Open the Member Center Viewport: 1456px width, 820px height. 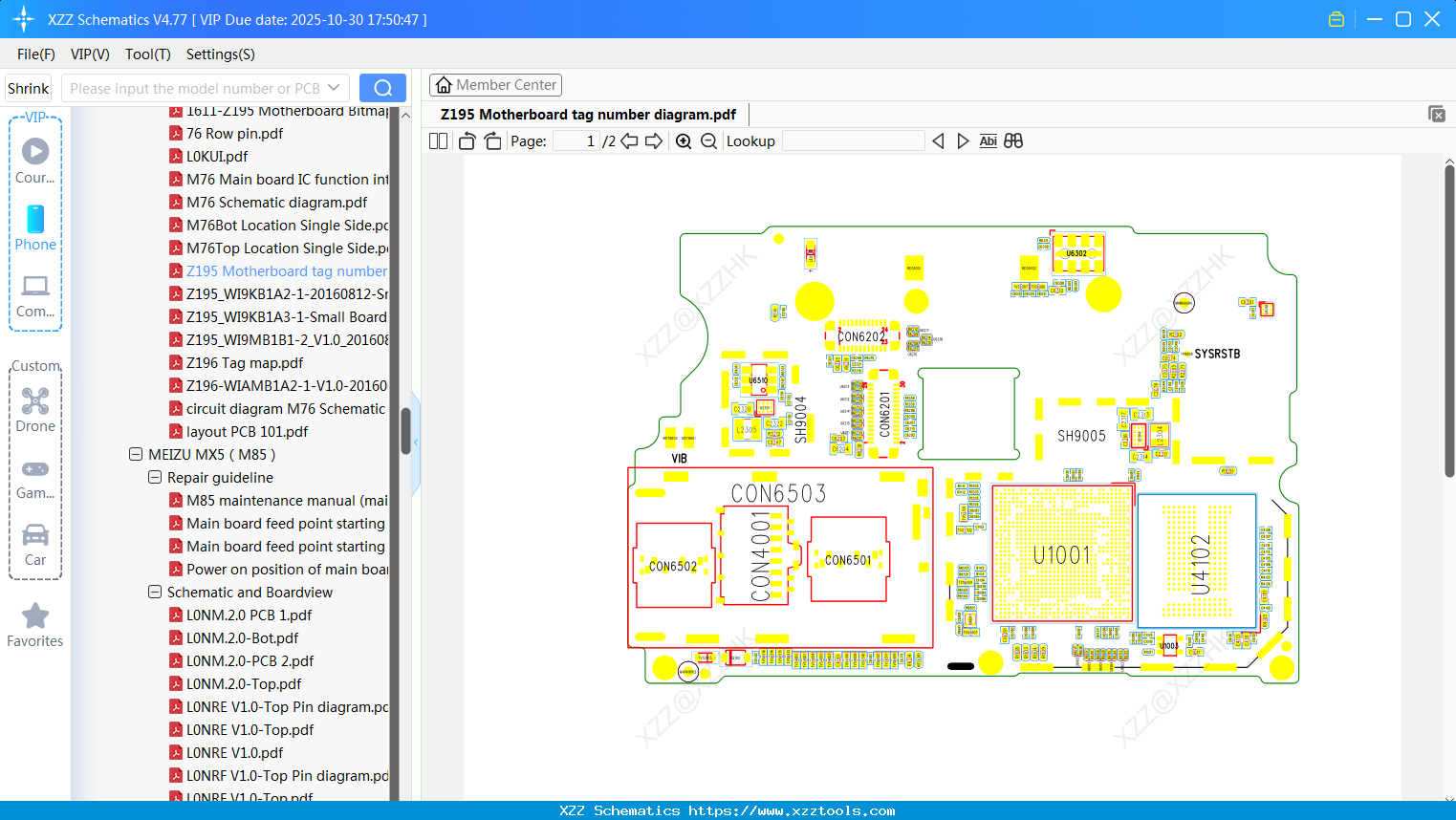[495, 84]
